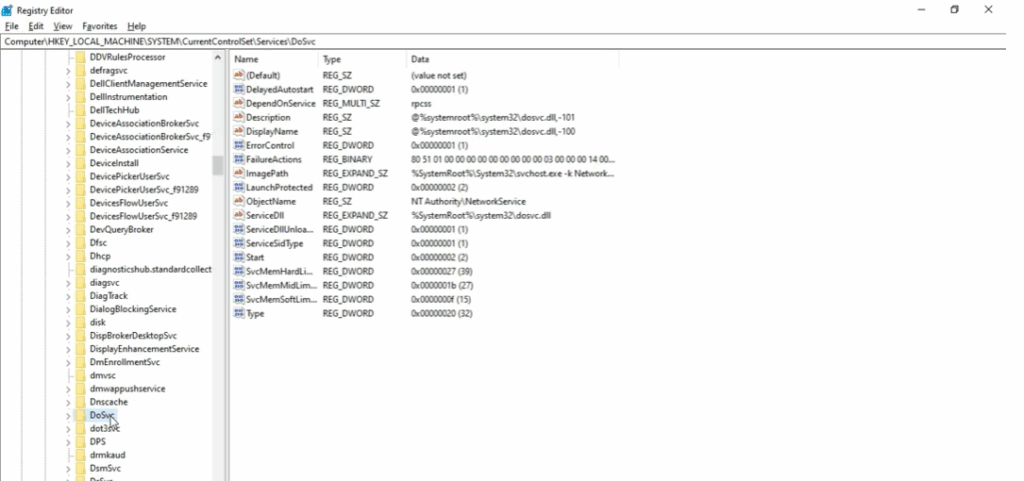Click the Start DWORD value icon
The width and height of the screenshot is (1024, 481).
[x=238, y=257]
